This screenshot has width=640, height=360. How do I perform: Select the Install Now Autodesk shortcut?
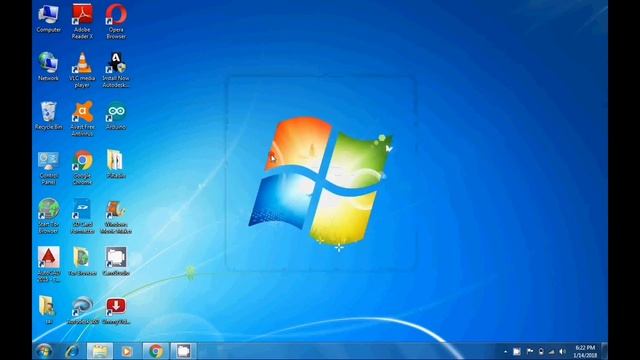[x=116, y=70]
